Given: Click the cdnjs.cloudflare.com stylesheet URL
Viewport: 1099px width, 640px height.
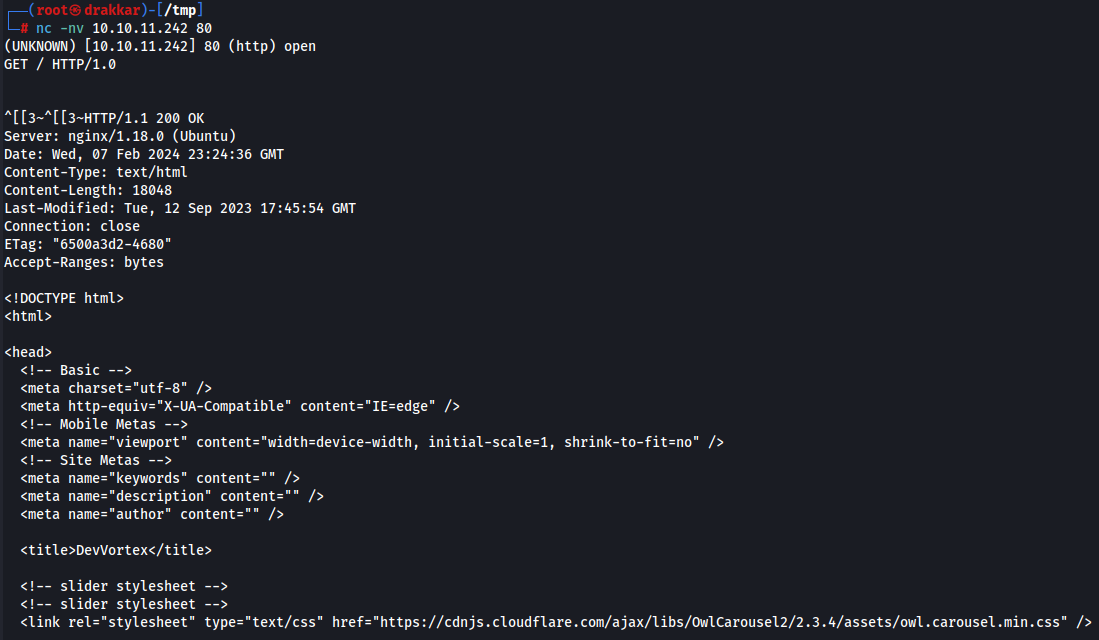Looking at the screenshot, I should pyautogui.click(x=720, y=622).
